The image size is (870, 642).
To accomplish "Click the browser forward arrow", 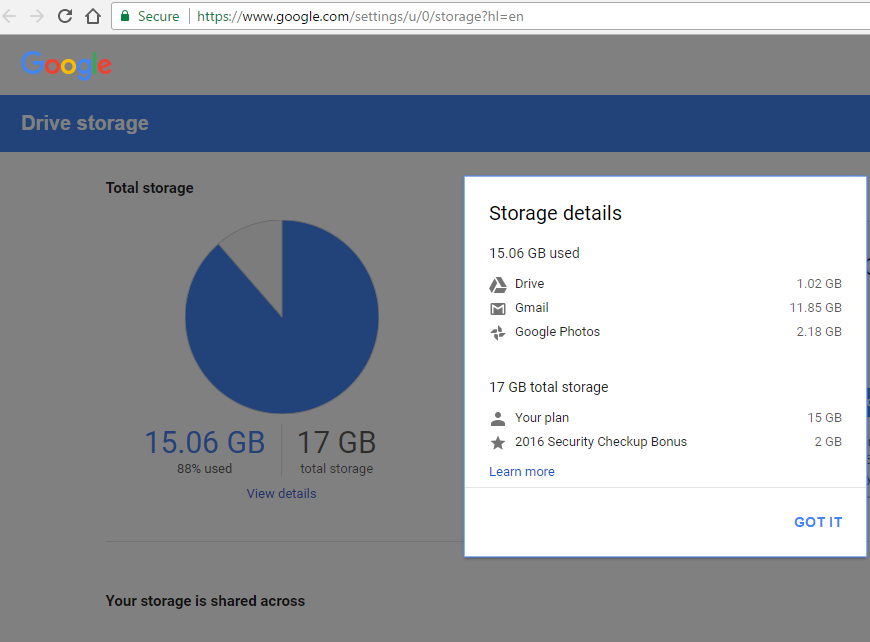I will (x=37, y=16).
